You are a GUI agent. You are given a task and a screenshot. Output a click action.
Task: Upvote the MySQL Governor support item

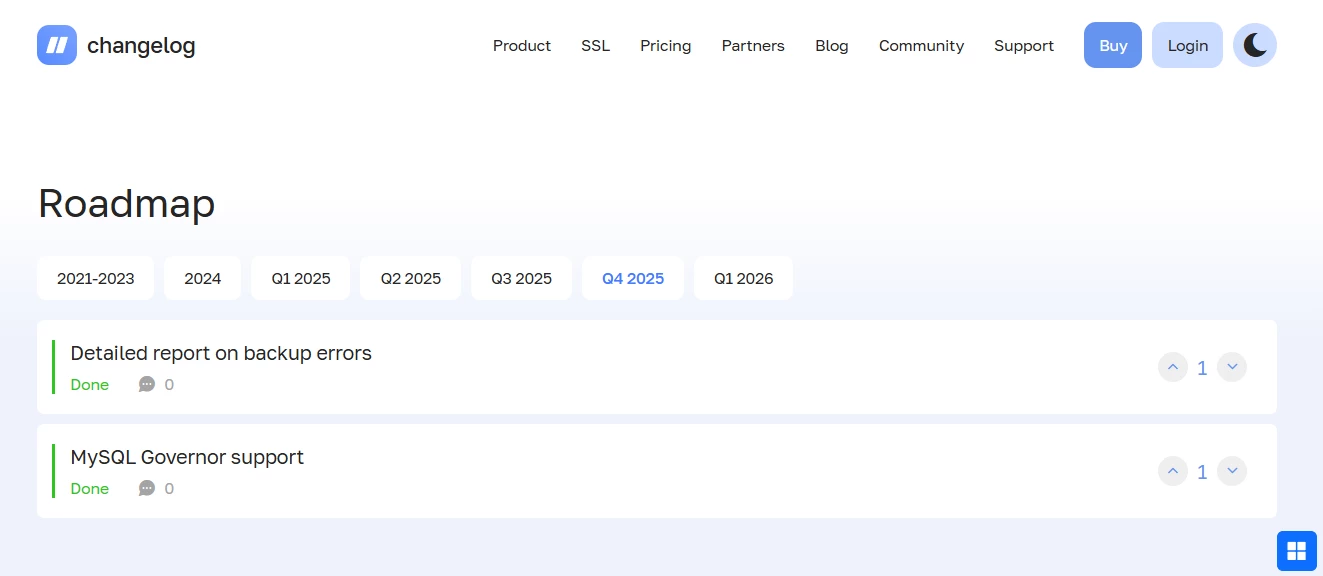tap(1173, 471)
